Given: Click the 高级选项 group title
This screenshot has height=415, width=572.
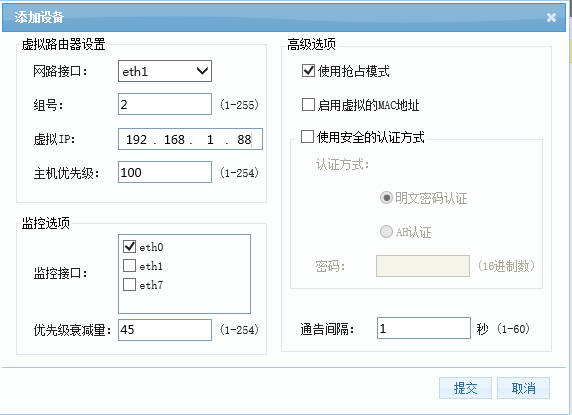Looking at the screenshot, I should point(311,44).
